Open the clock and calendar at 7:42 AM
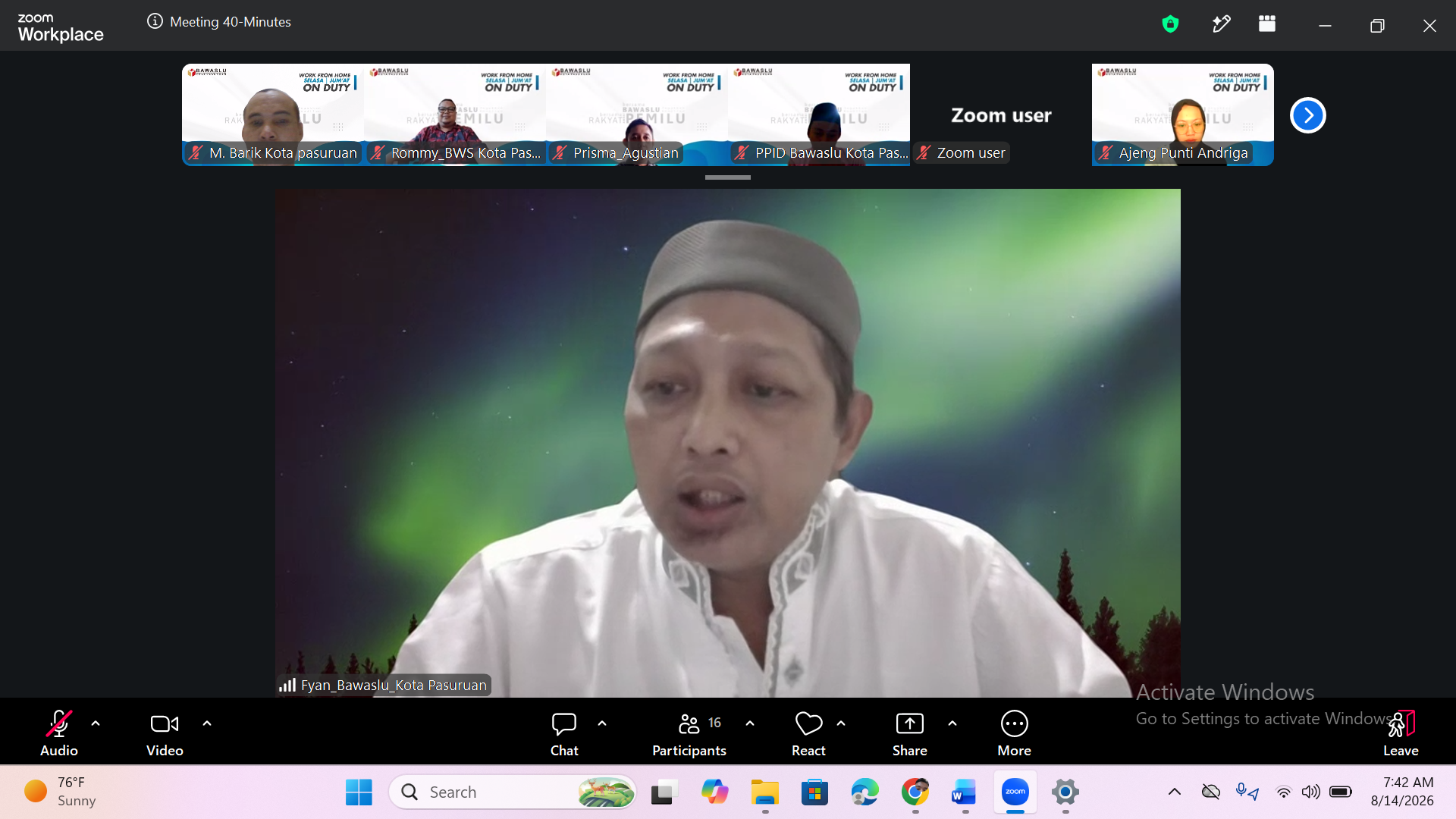1456x819 pixels. tap(1402, 792)
